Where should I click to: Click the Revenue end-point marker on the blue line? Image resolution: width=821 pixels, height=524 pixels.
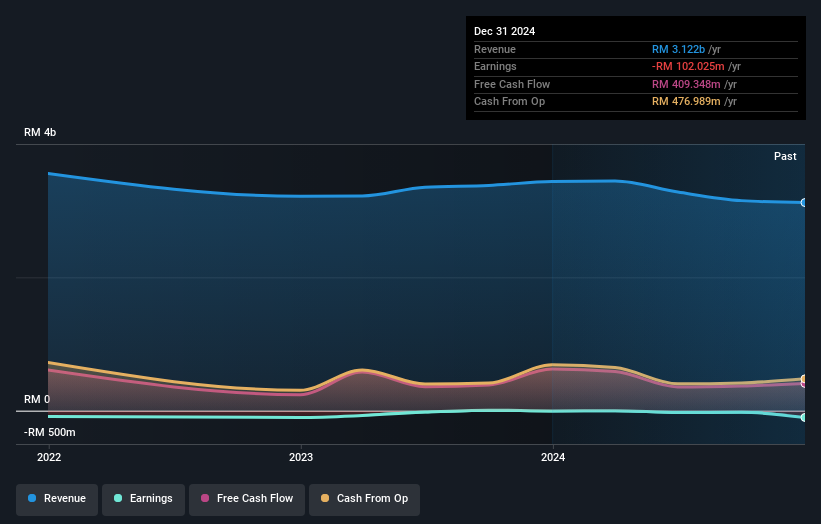click(804, 203)
